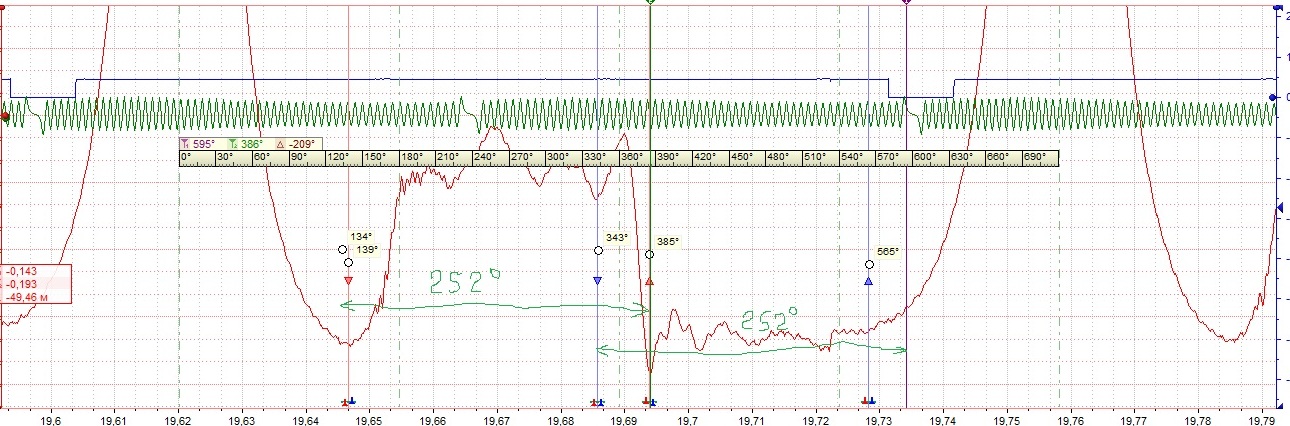Click the 360° tick on the angle ruler
This screenshot has width=1290, height=426.
coord(632,158)
